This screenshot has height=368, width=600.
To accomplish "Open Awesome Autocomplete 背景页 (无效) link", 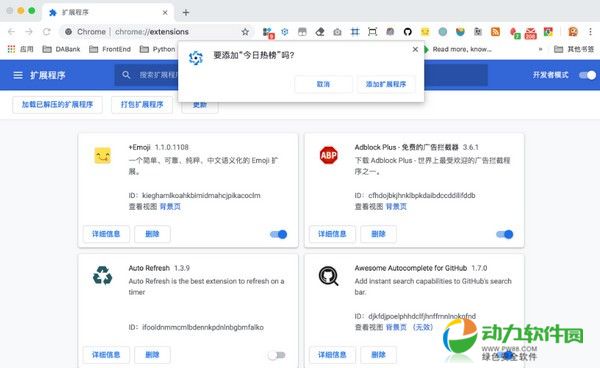I will pyautogui.click(x=409, y=327).
